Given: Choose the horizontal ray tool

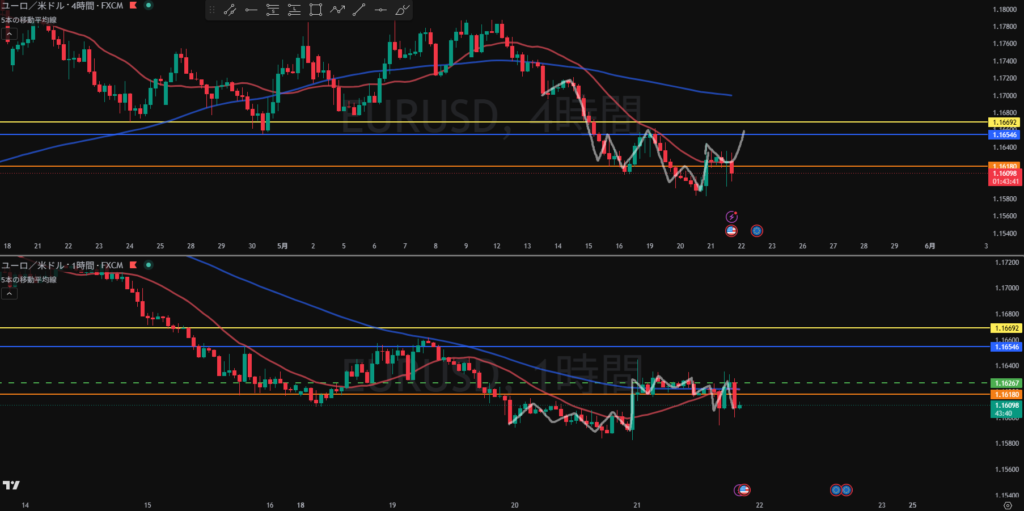Looking at the screenshot, I should [x=251, y=10].
